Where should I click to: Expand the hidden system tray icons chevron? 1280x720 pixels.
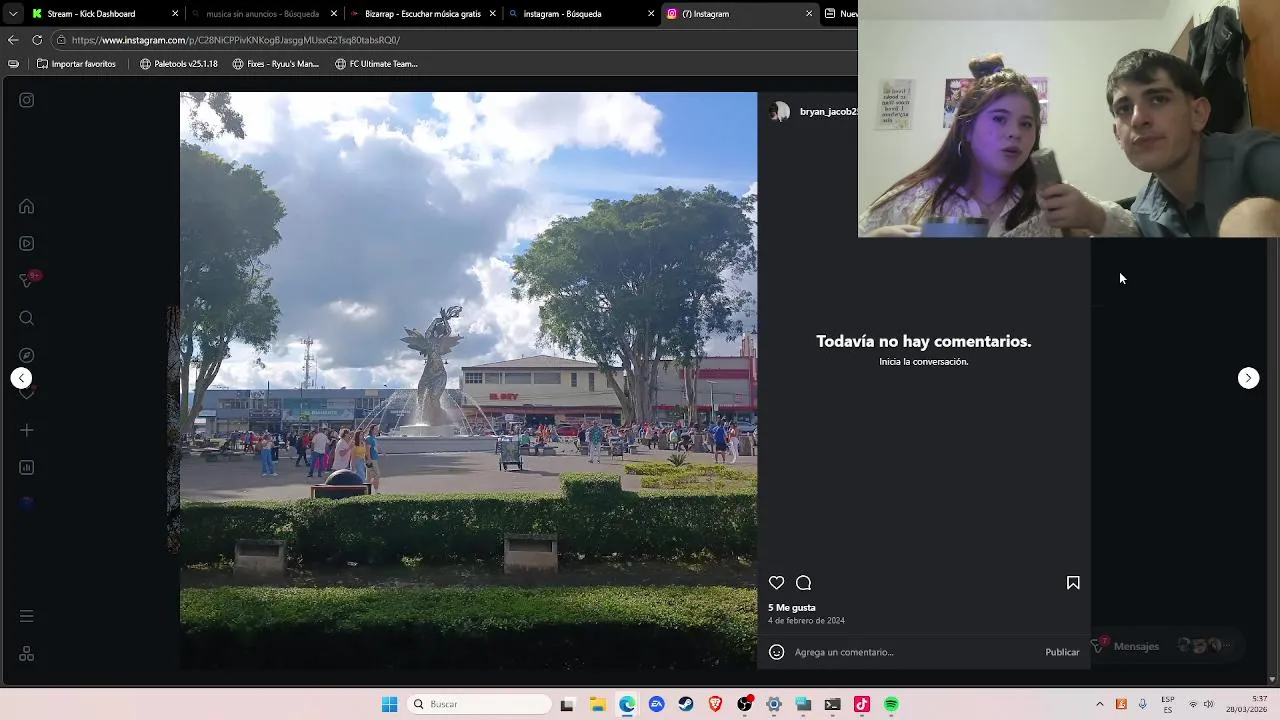[1099, 704]
